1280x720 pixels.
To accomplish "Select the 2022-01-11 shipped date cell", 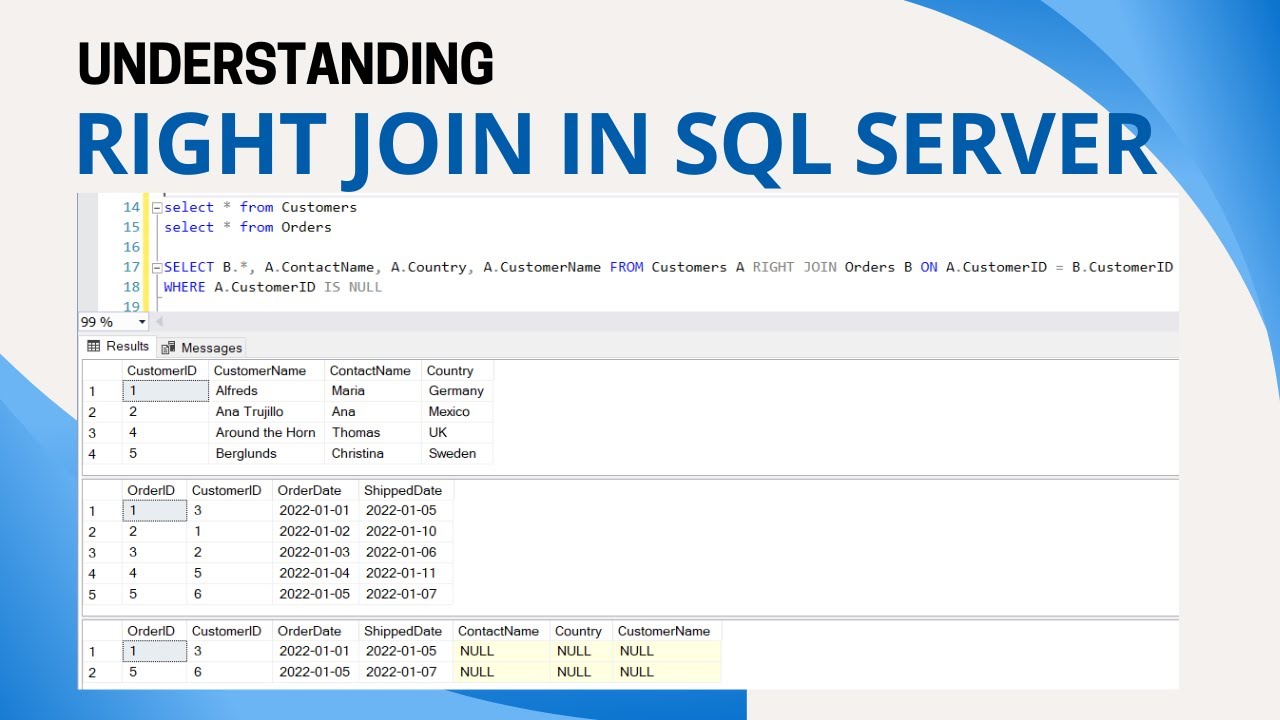I will [406, 573].
